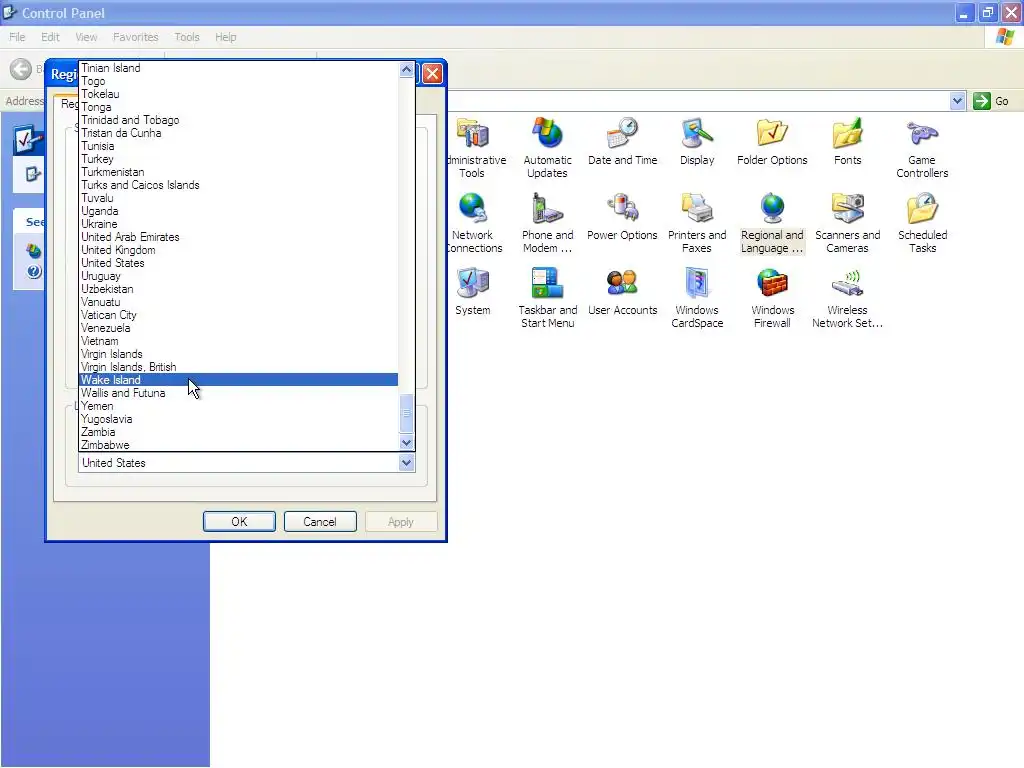The height and width of the screenshot is (768, 1024).
Task: Select Vietnam in the list
Action: [x=238, y=341]
